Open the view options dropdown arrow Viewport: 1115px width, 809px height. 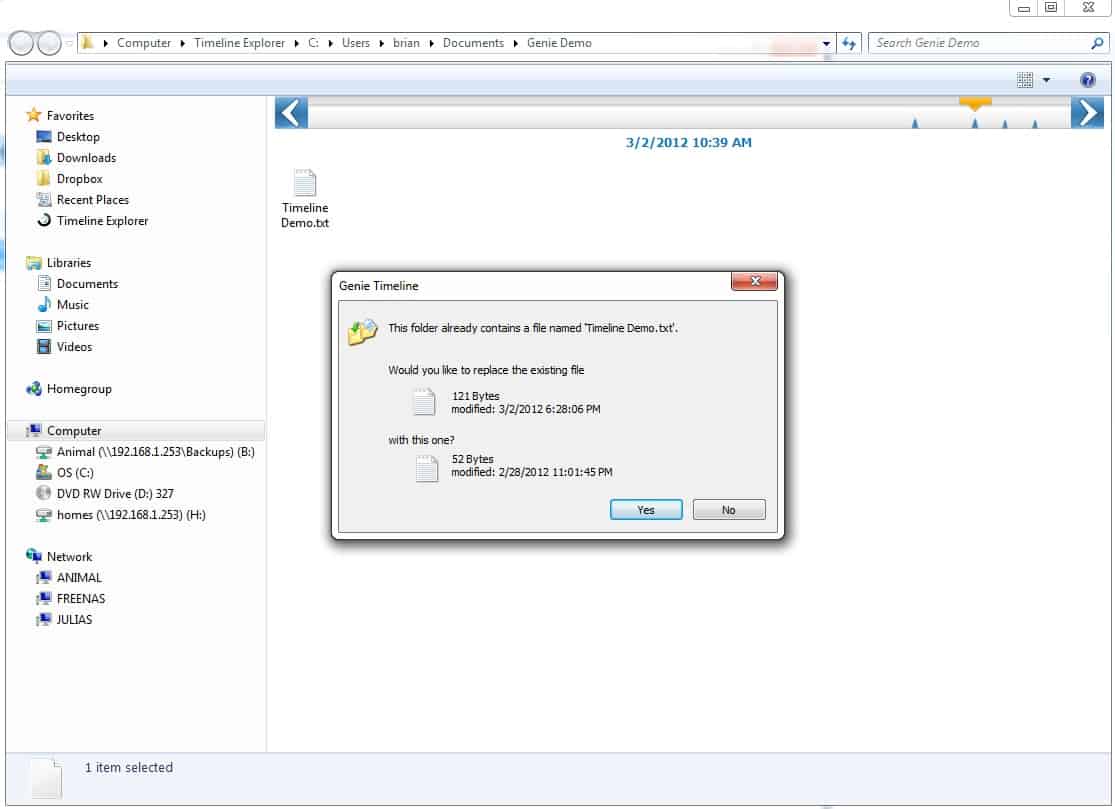(1046, 80)
